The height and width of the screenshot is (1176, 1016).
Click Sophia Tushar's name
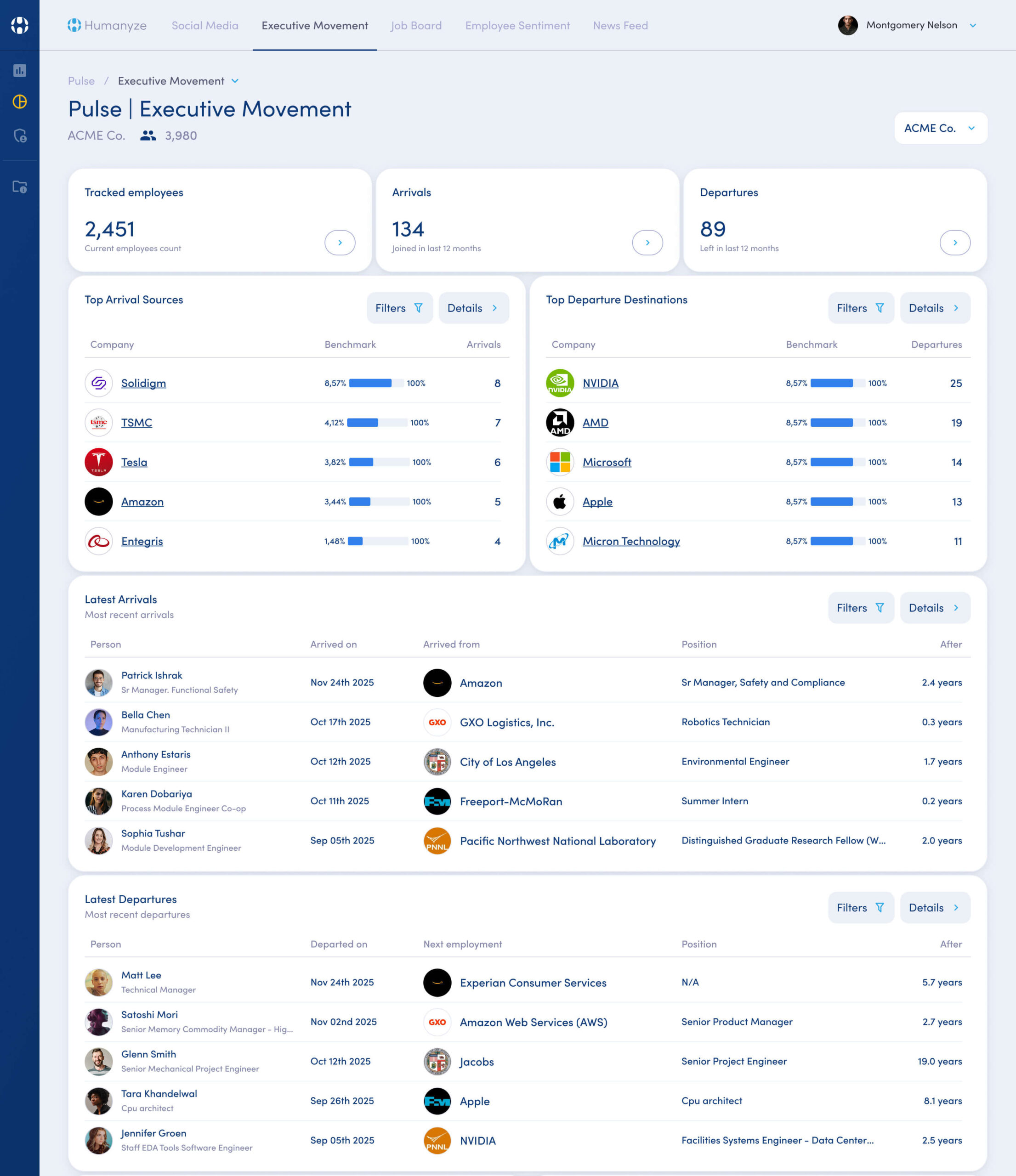153,834
